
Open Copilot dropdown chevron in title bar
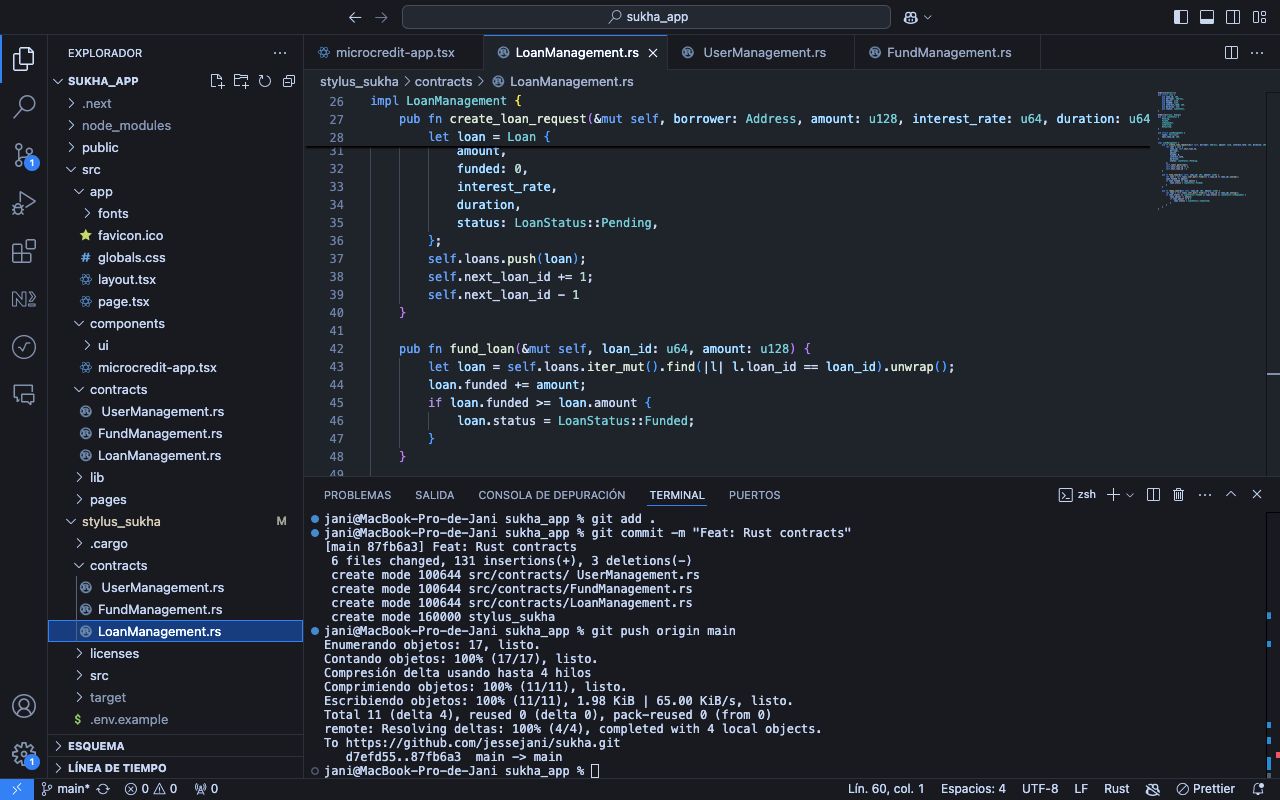pos(927,17)
